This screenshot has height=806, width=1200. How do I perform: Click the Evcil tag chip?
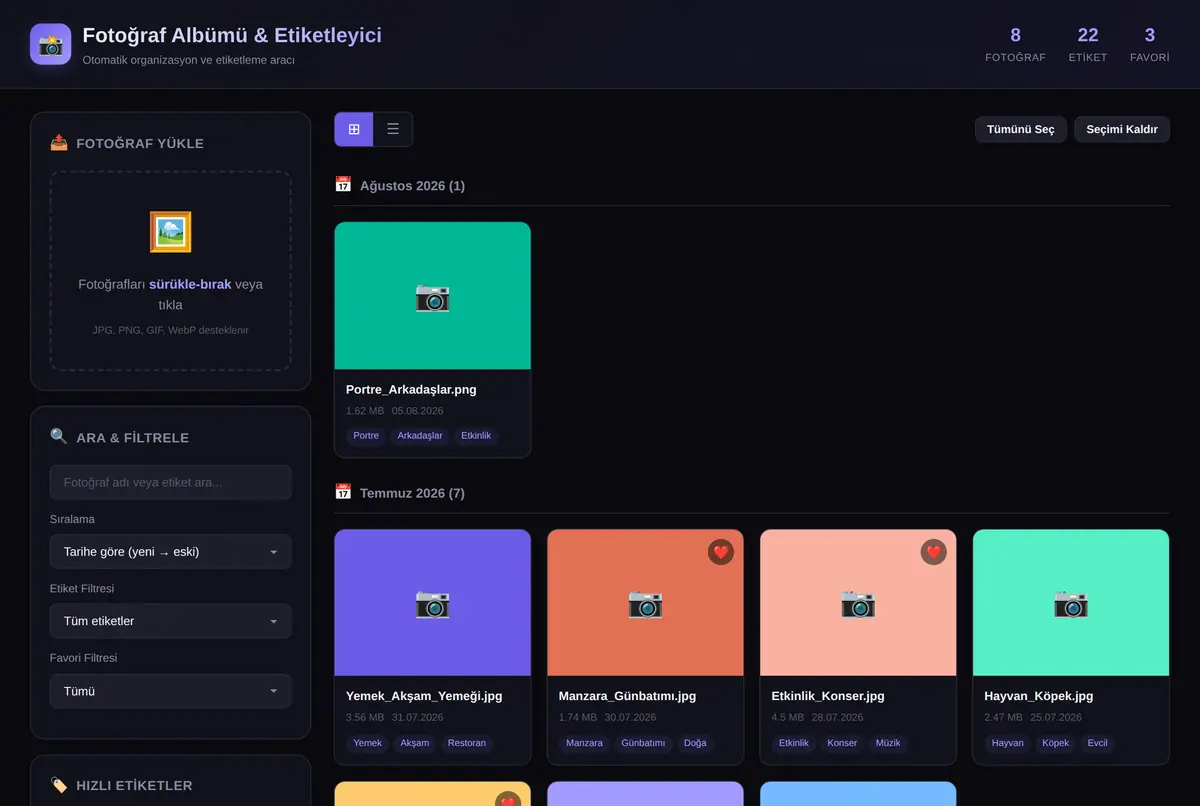point(1098,743)
